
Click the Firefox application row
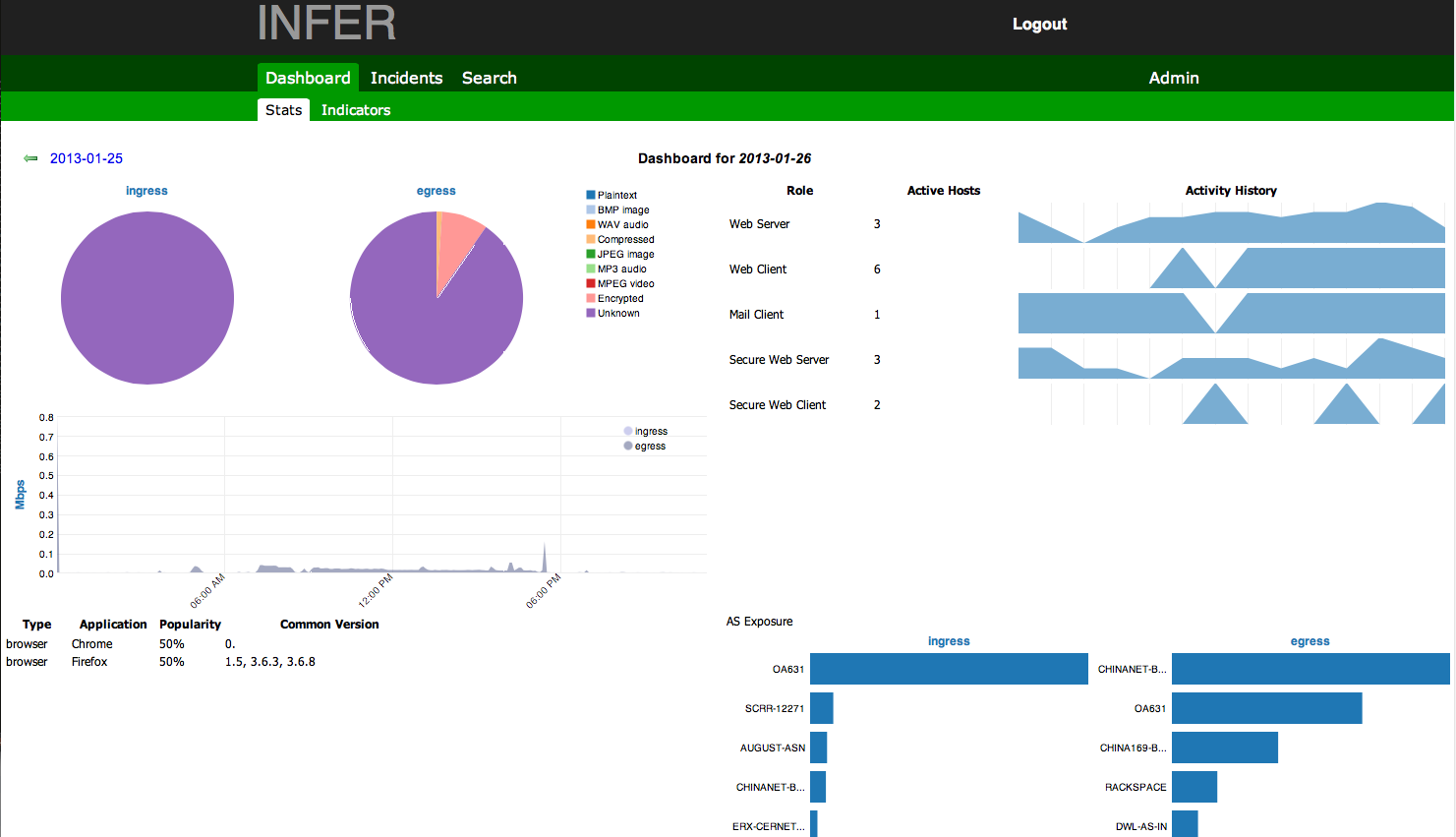(161, 662)
